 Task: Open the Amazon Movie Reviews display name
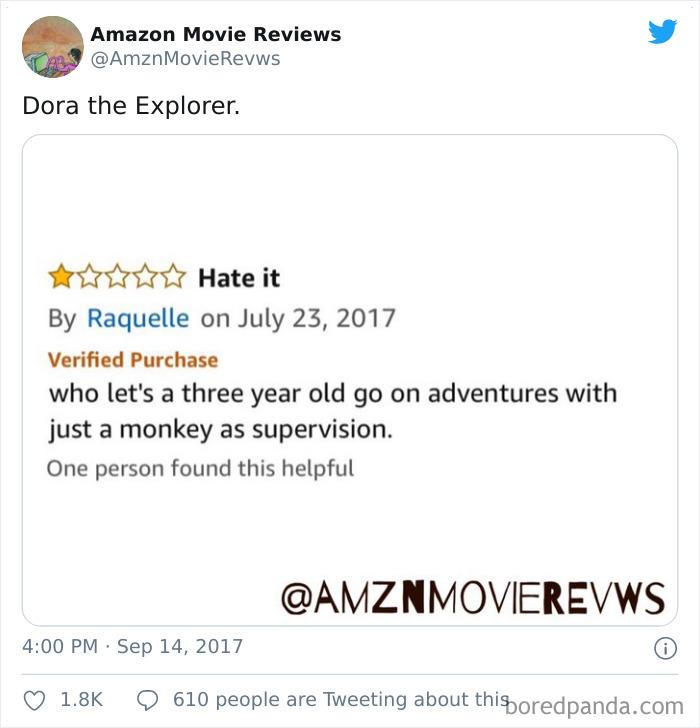[x=216, y=34]
